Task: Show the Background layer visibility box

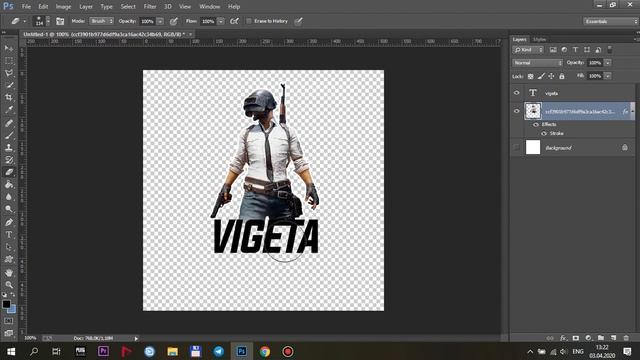Action: 517,147
